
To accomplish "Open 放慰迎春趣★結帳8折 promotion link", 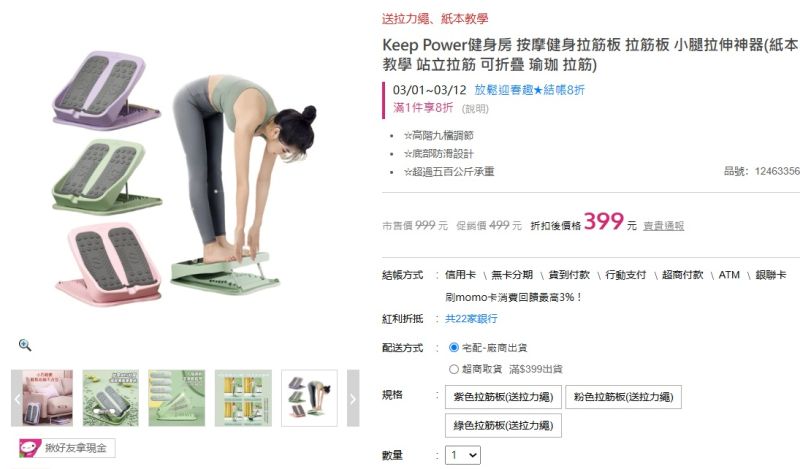I will click(530, 90).
